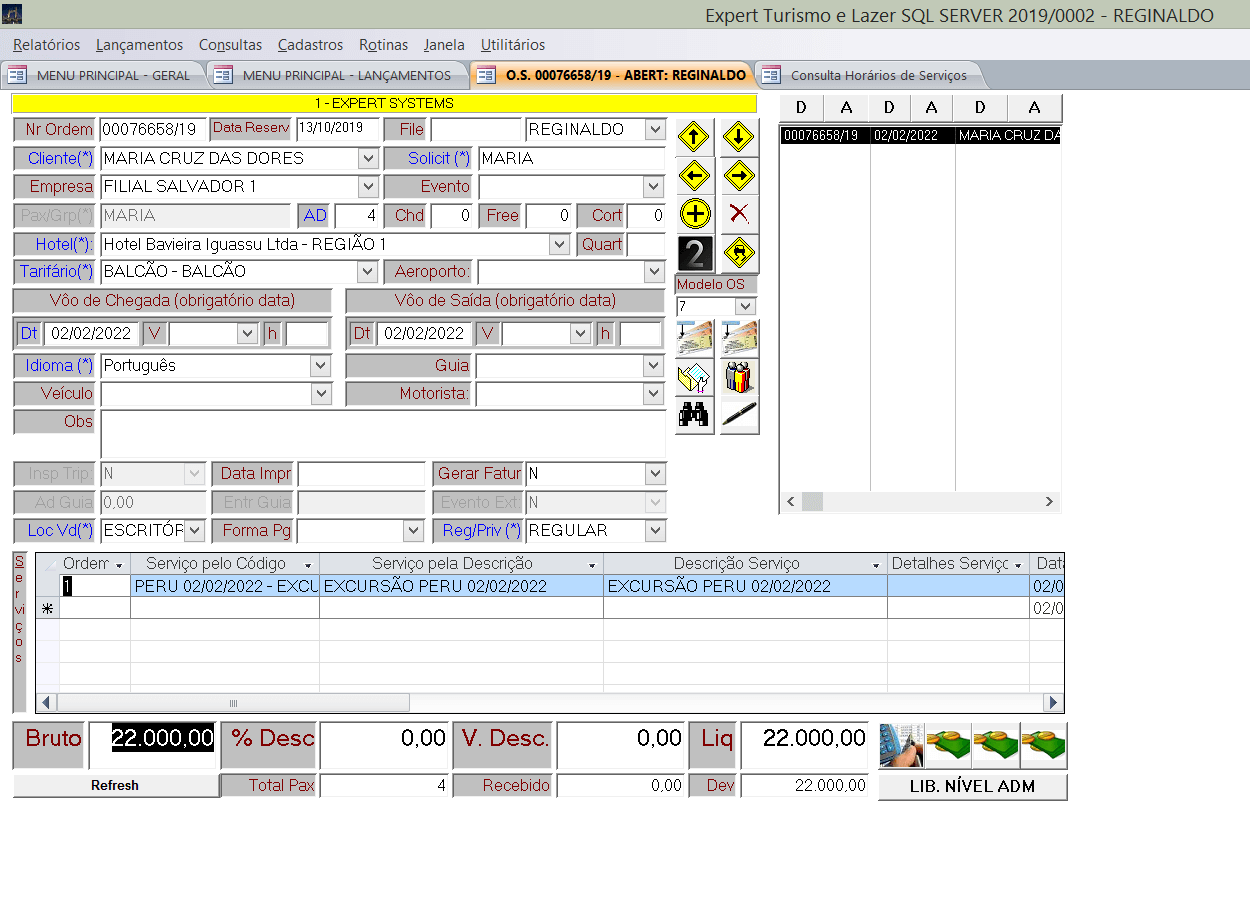Click the services grid horizontal scrollbar
This screenshot has height=900, width=1250.
coord(233,702)
